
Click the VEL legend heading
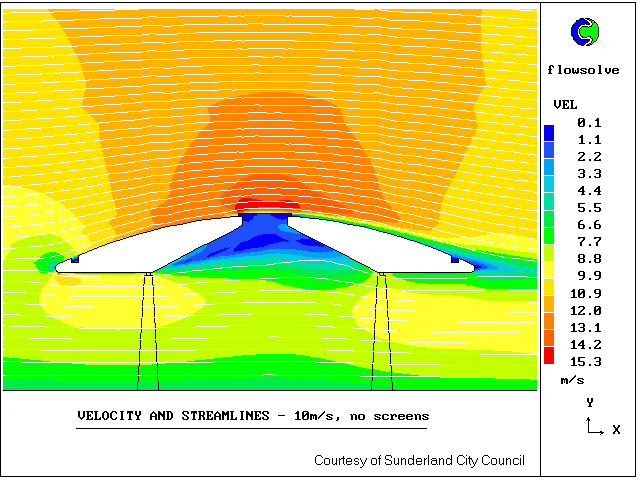(565, 104)
